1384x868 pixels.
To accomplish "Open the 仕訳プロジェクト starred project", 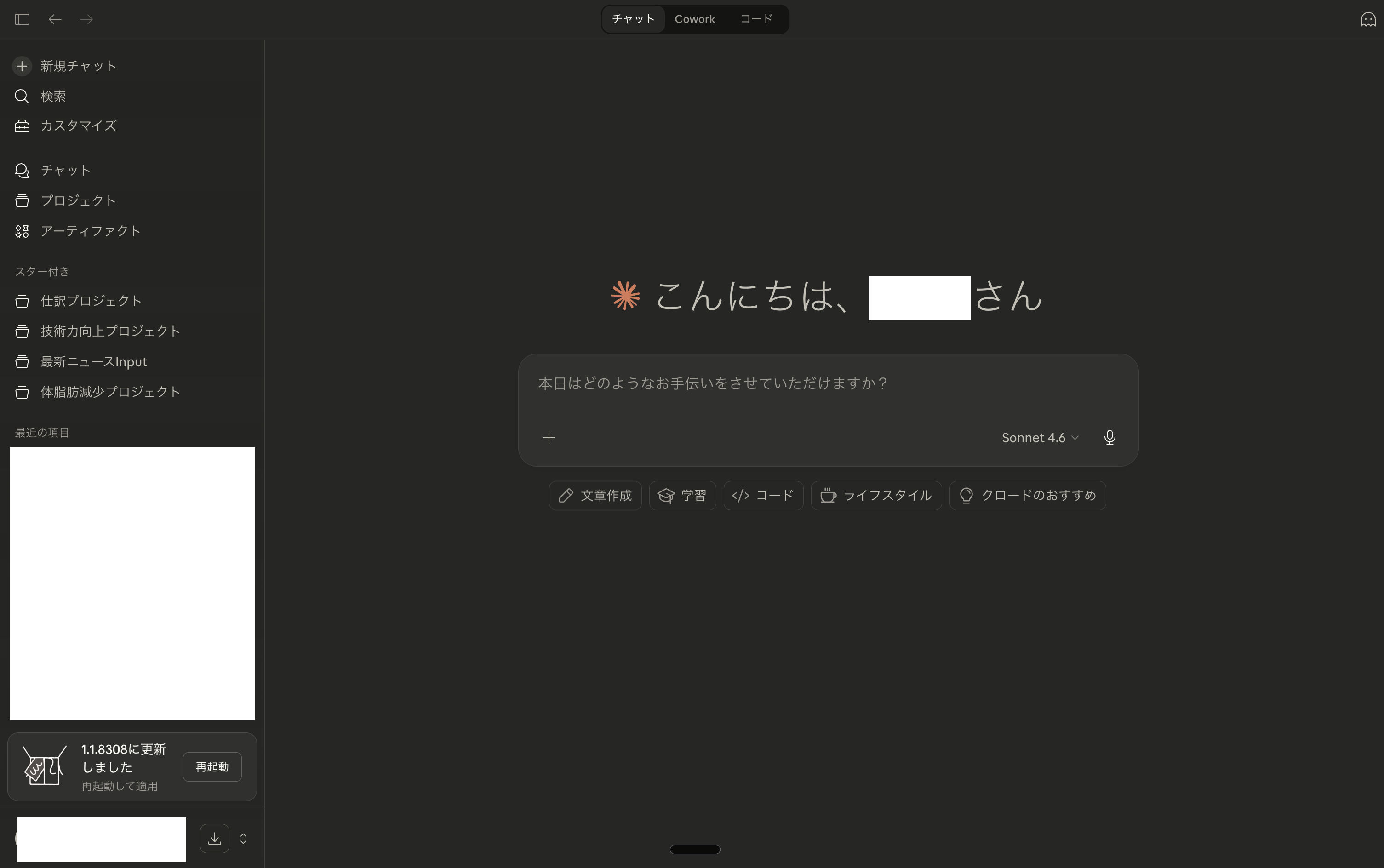I will 91,301.
